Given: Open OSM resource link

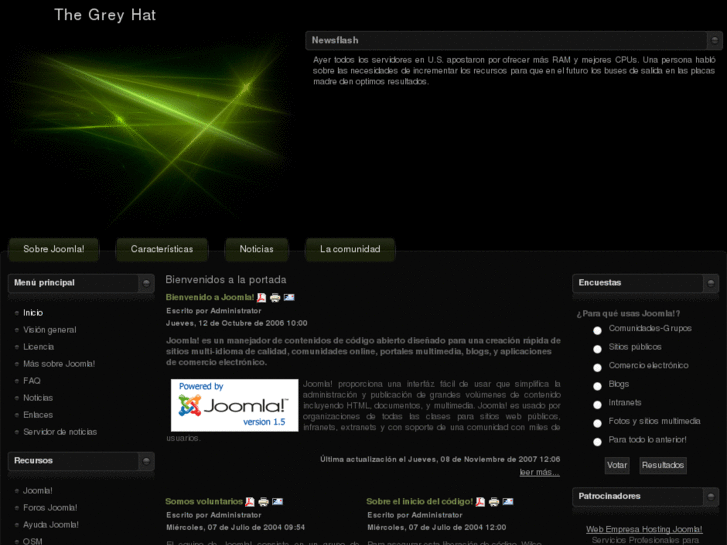Looking at the screenshot, I should pyautogui.click(x=32, y=541).
